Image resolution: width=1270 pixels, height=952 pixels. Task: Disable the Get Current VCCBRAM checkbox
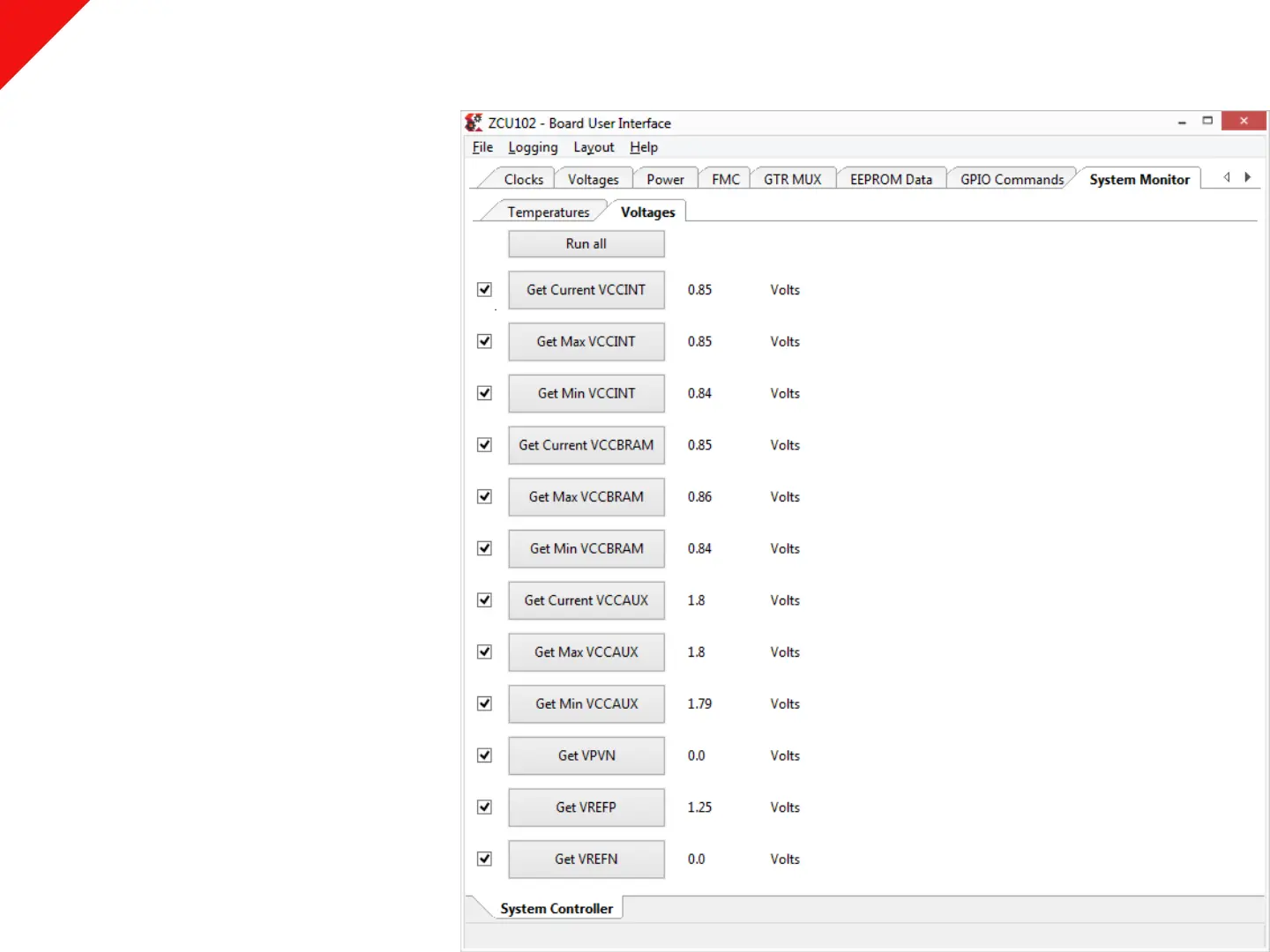(484, 444)
